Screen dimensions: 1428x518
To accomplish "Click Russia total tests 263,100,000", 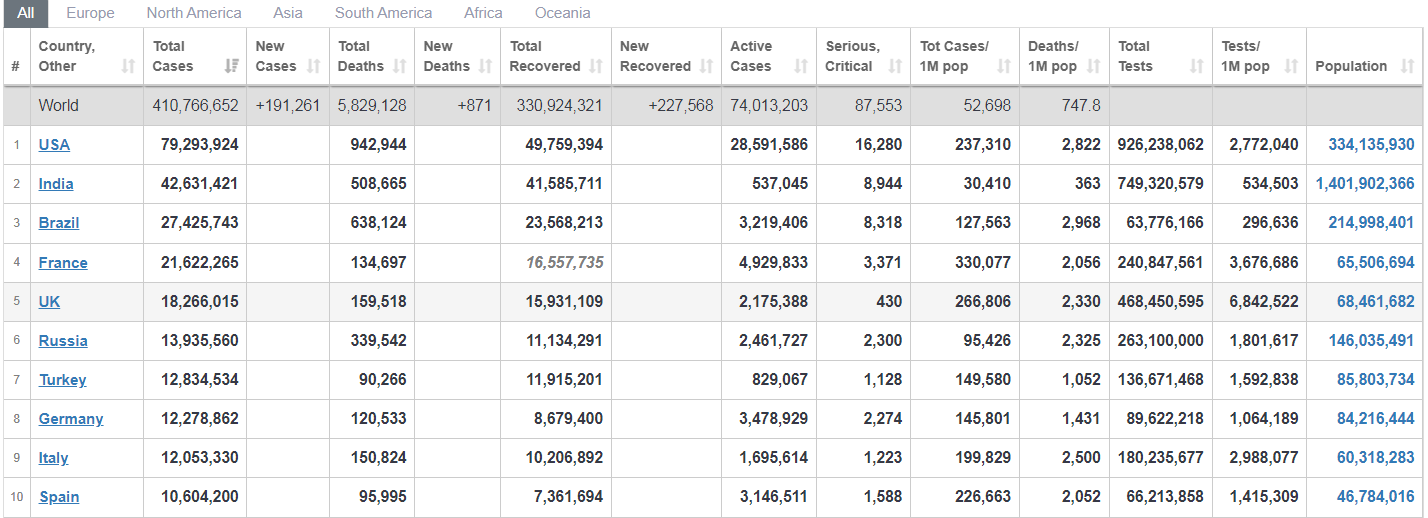I will [x=1161, y=341].
